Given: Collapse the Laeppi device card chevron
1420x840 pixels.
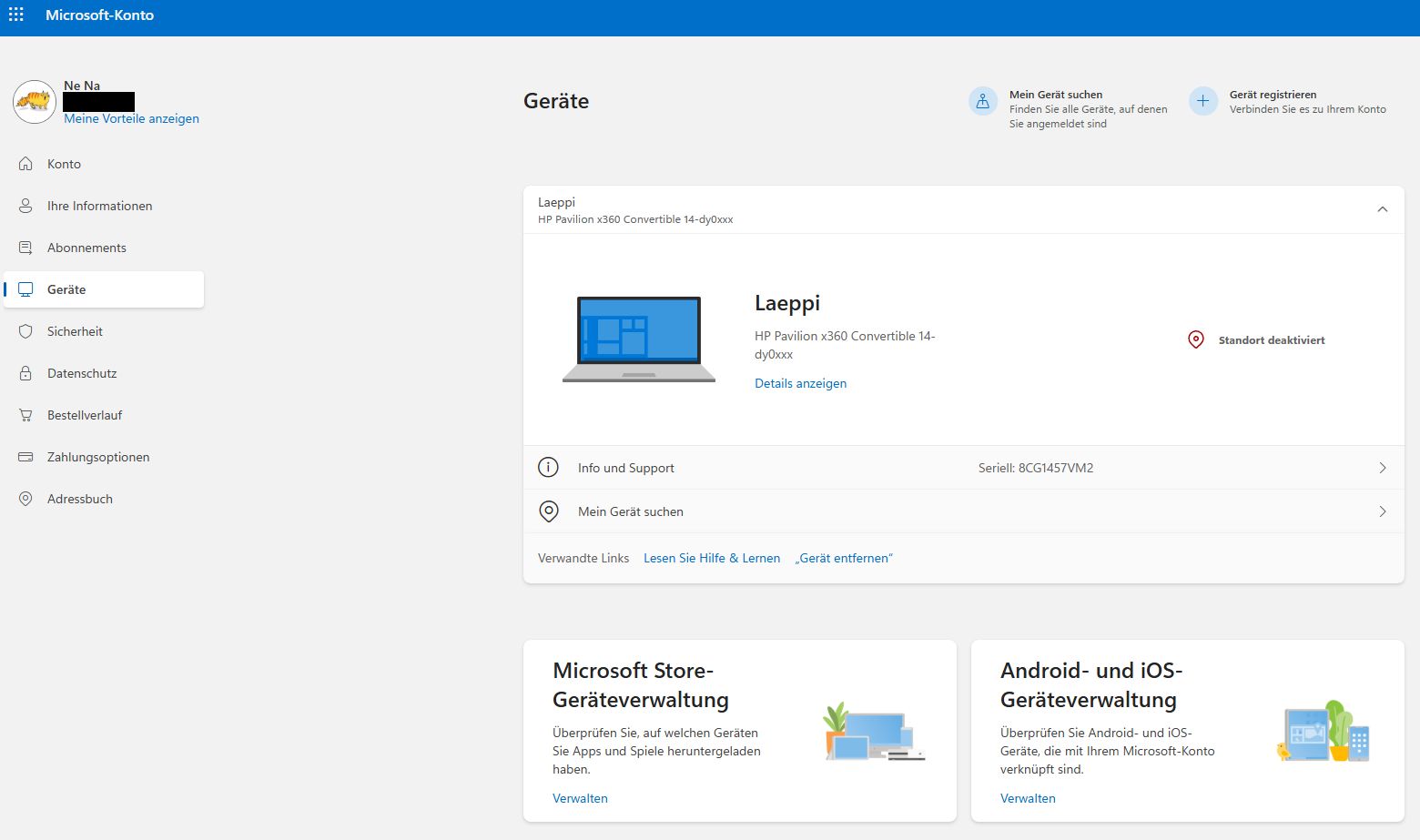Looking at the screenshot, I should tap(1383, 209).
